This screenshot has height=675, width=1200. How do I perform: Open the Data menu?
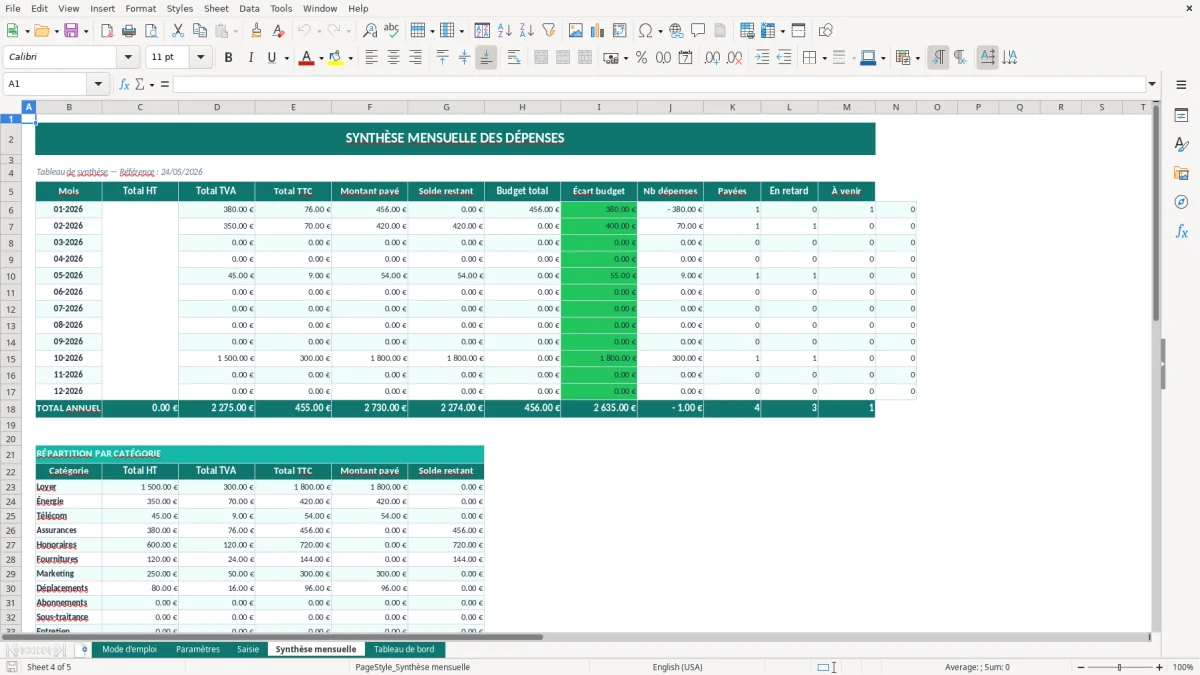click(249, 8)
